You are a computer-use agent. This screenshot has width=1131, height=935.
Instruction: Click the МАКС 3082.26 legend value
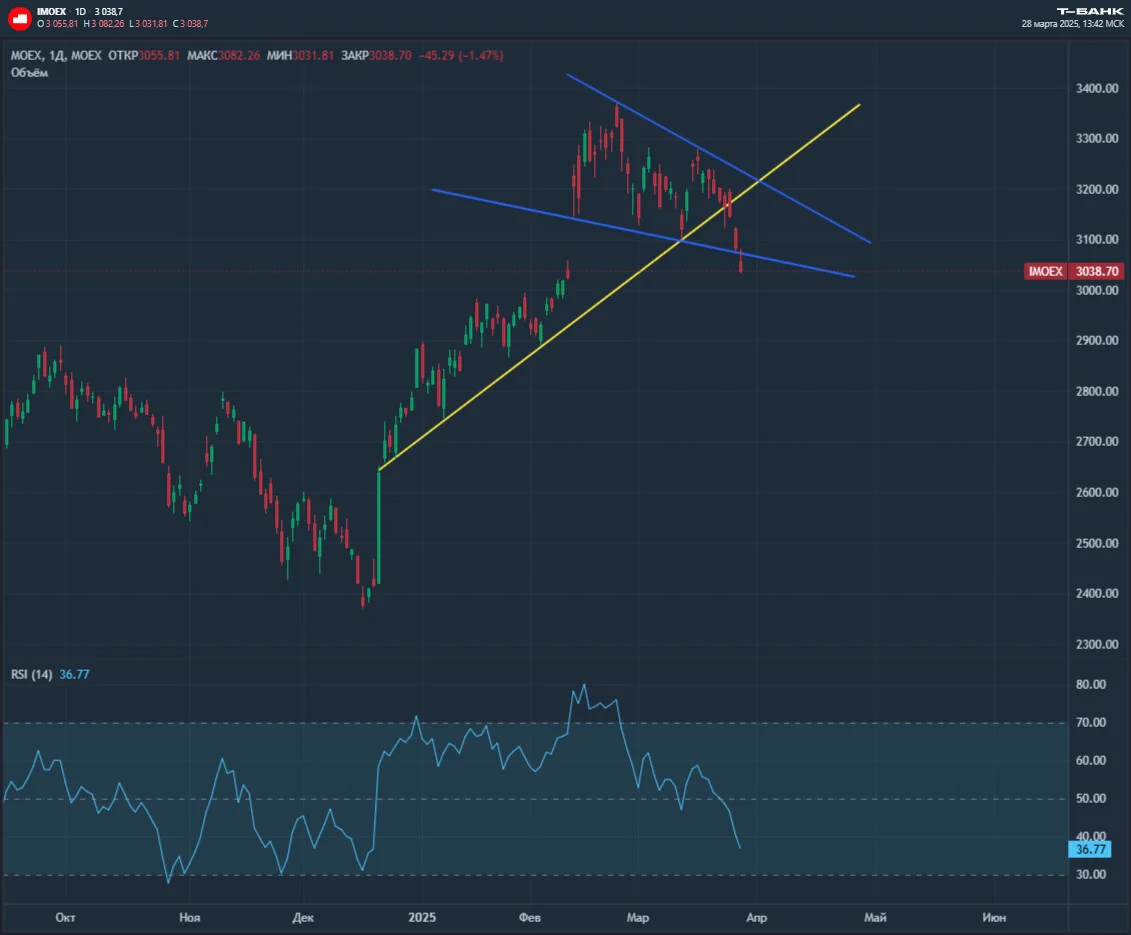tap(223, 56)
